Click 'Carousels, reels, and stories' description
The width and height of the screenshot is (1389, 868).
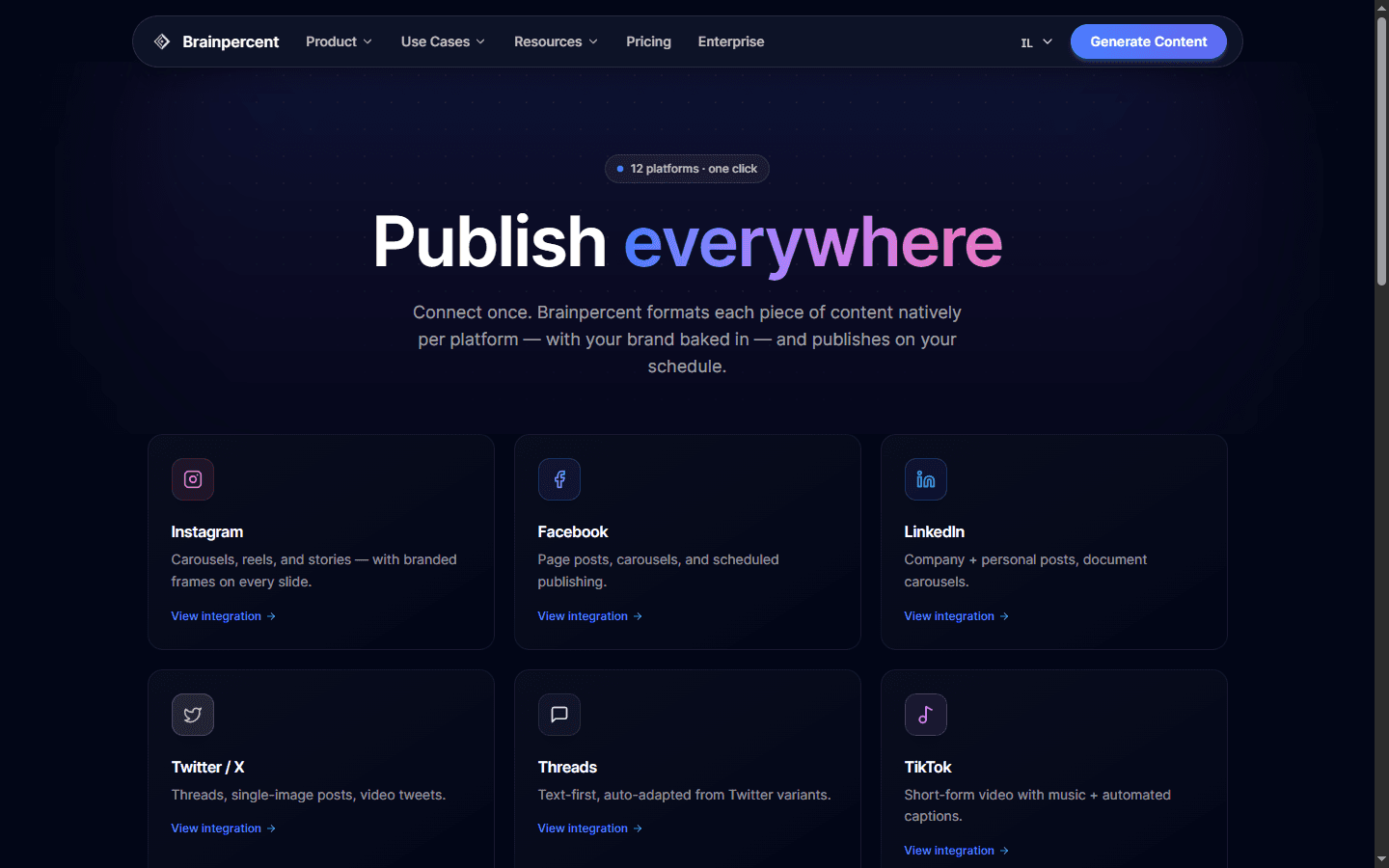314,570
